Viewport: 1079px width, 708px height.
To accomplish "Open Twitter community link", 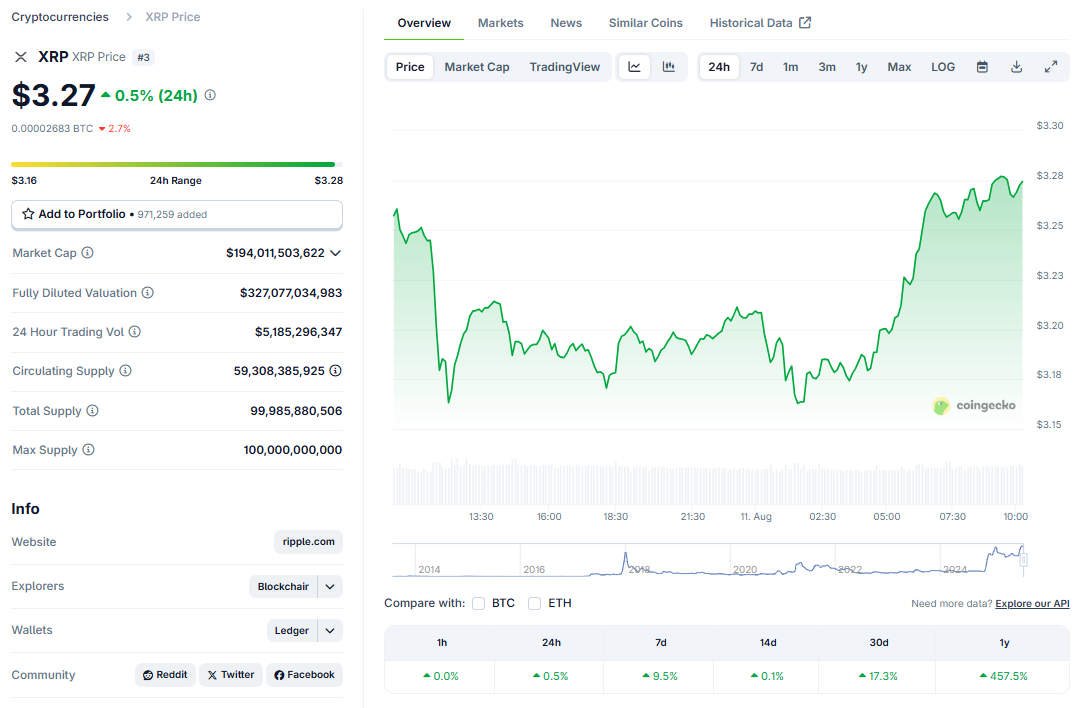I will (x=231, y=675).
